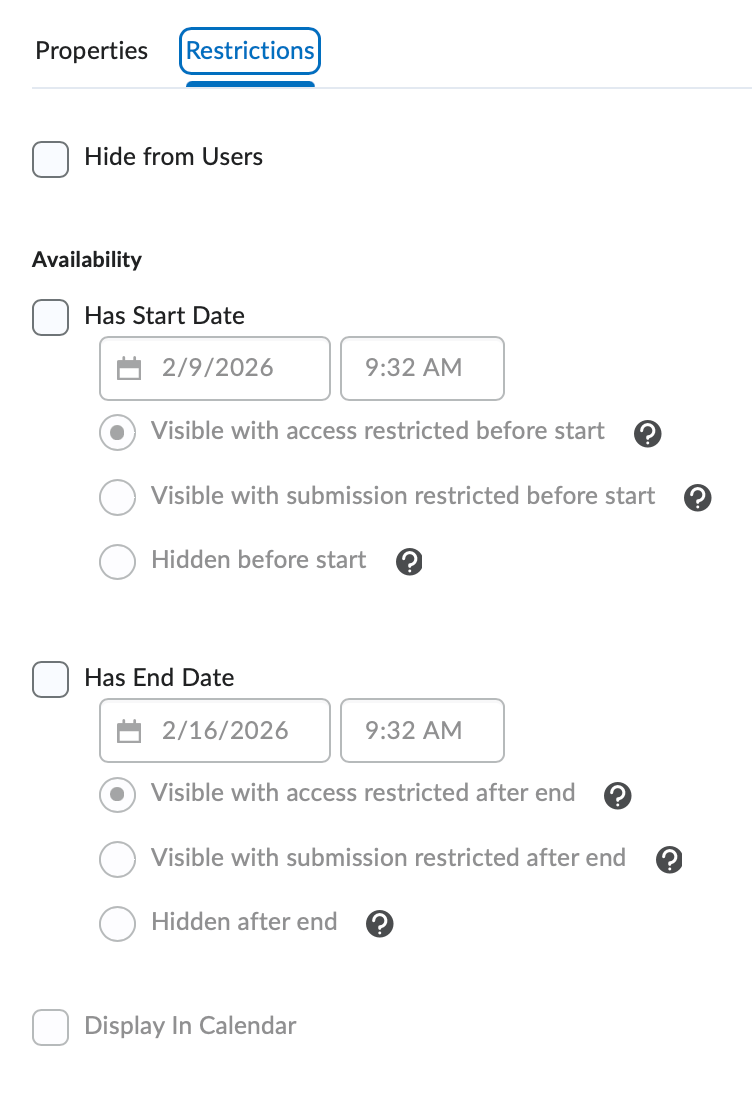752x1094 pixels.
Task: Select "Hidden before start" radio option
Action: pos(117,562)
